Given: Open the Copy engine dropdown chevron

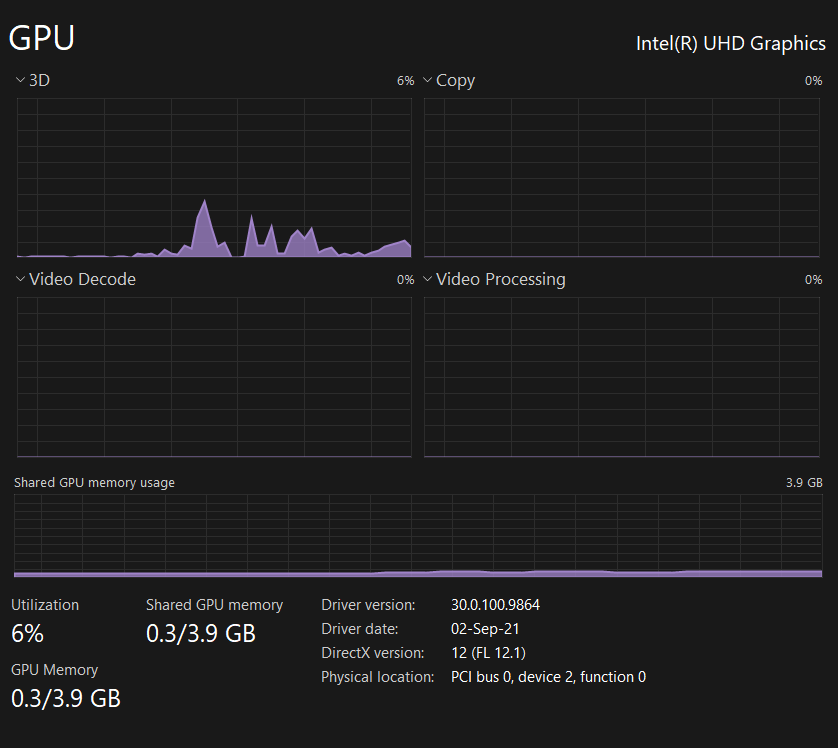Looking at the screenshot, I should (428, 80).
